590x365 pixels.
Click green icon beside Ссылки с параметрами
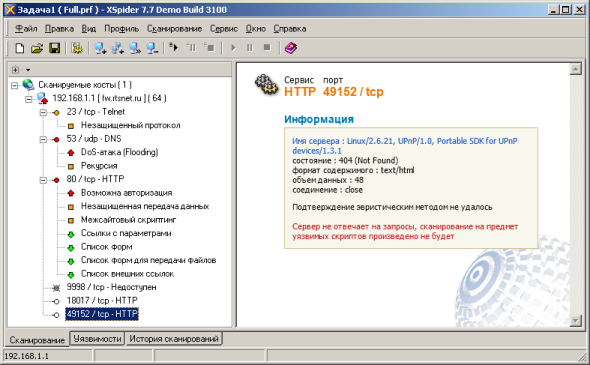click(x=71, y=234)
